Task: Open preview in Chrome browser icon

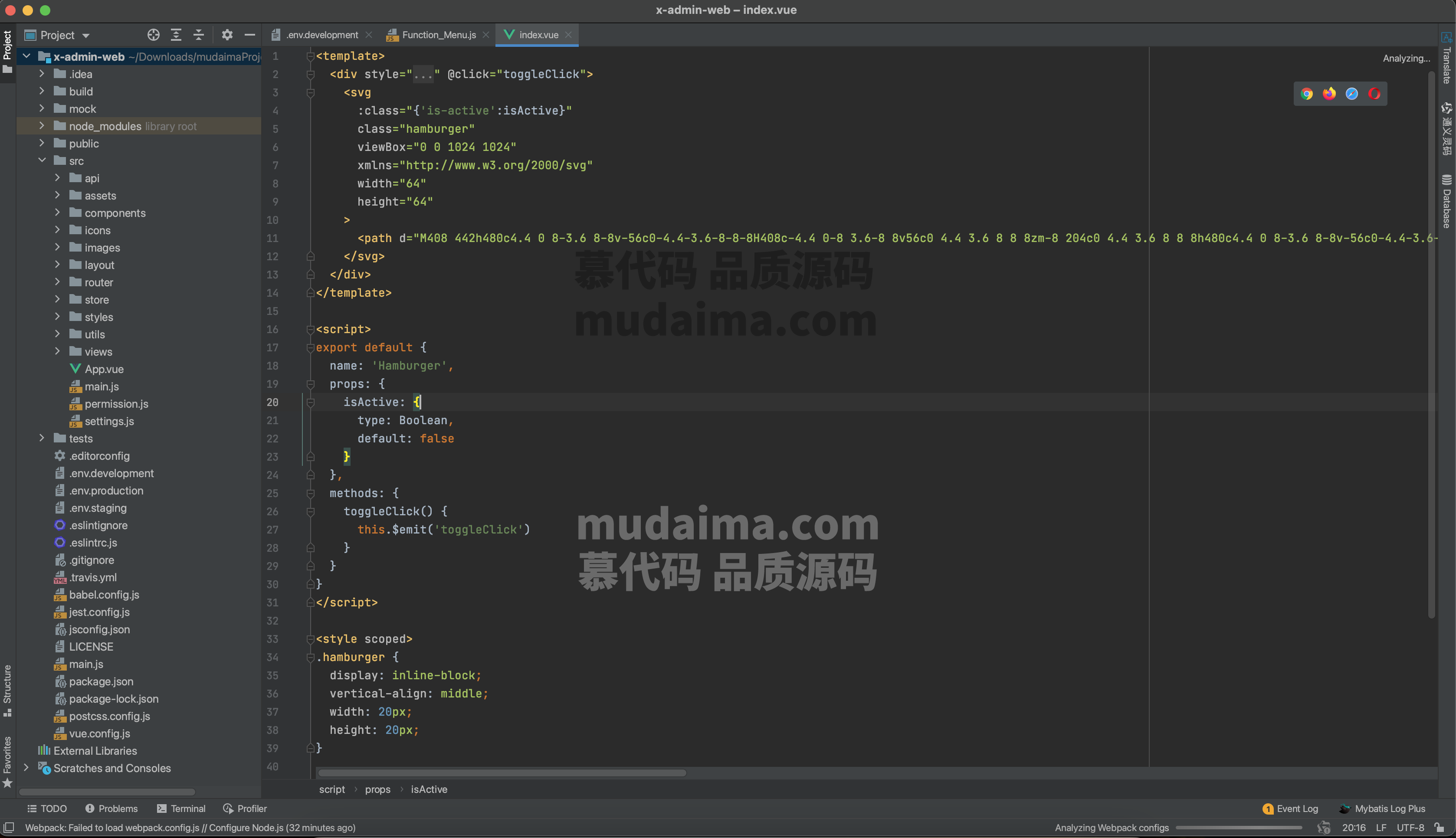Action: (x=1307, y=94)
